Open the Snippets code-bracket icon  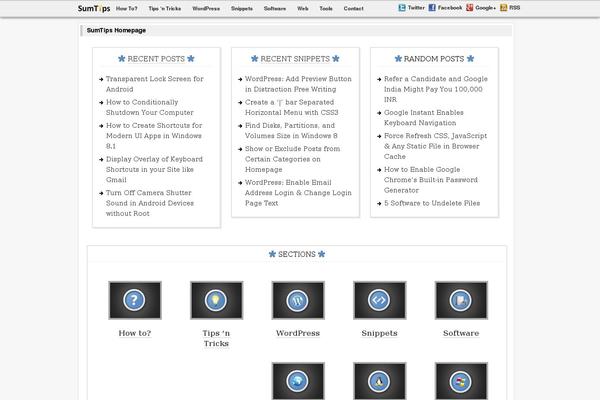click(379, 300)
